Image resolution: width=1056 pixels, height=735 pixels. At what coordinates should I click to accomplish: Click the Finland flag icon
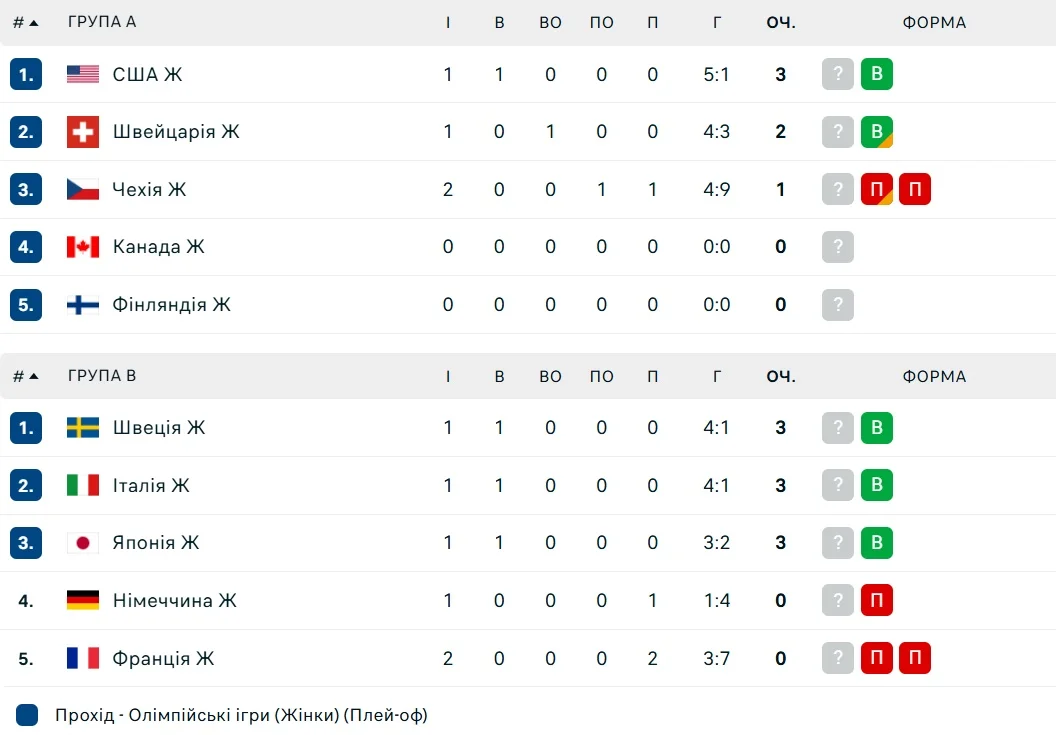coord(83,305)
